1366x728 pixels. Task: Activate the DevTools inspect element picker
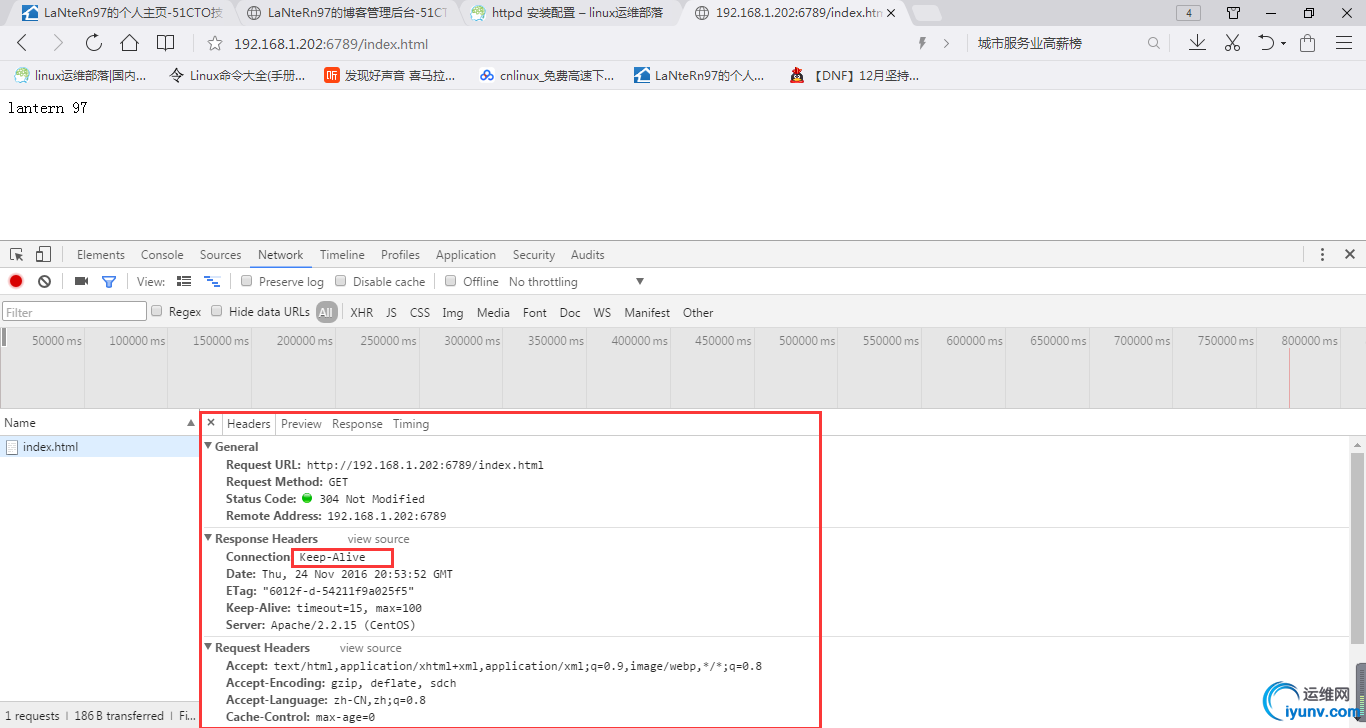(x=17, y=254)
